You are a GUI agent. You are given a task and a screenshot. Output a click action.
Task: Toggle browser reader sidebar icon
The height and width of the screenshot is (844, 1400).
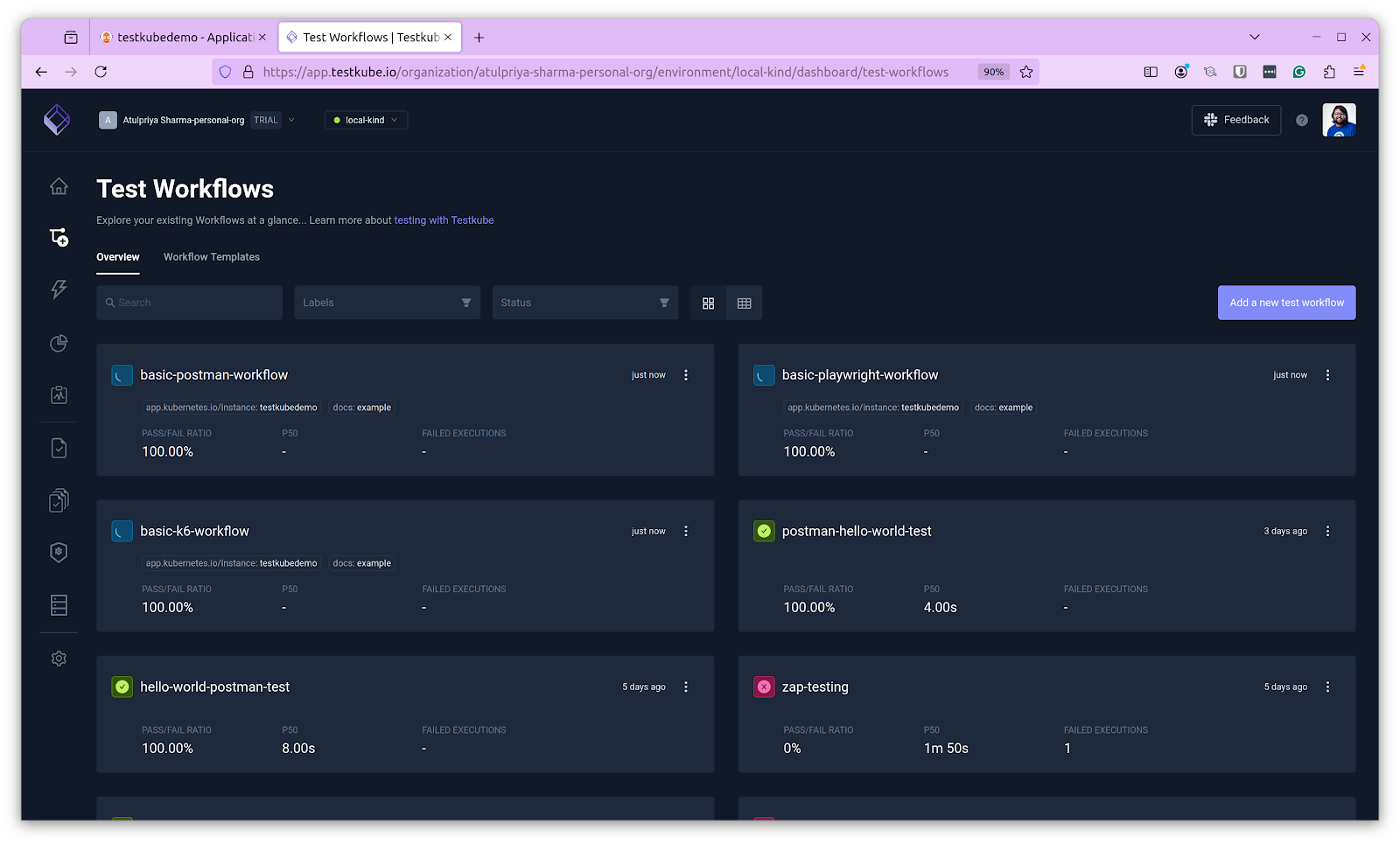click(1151, 72)
